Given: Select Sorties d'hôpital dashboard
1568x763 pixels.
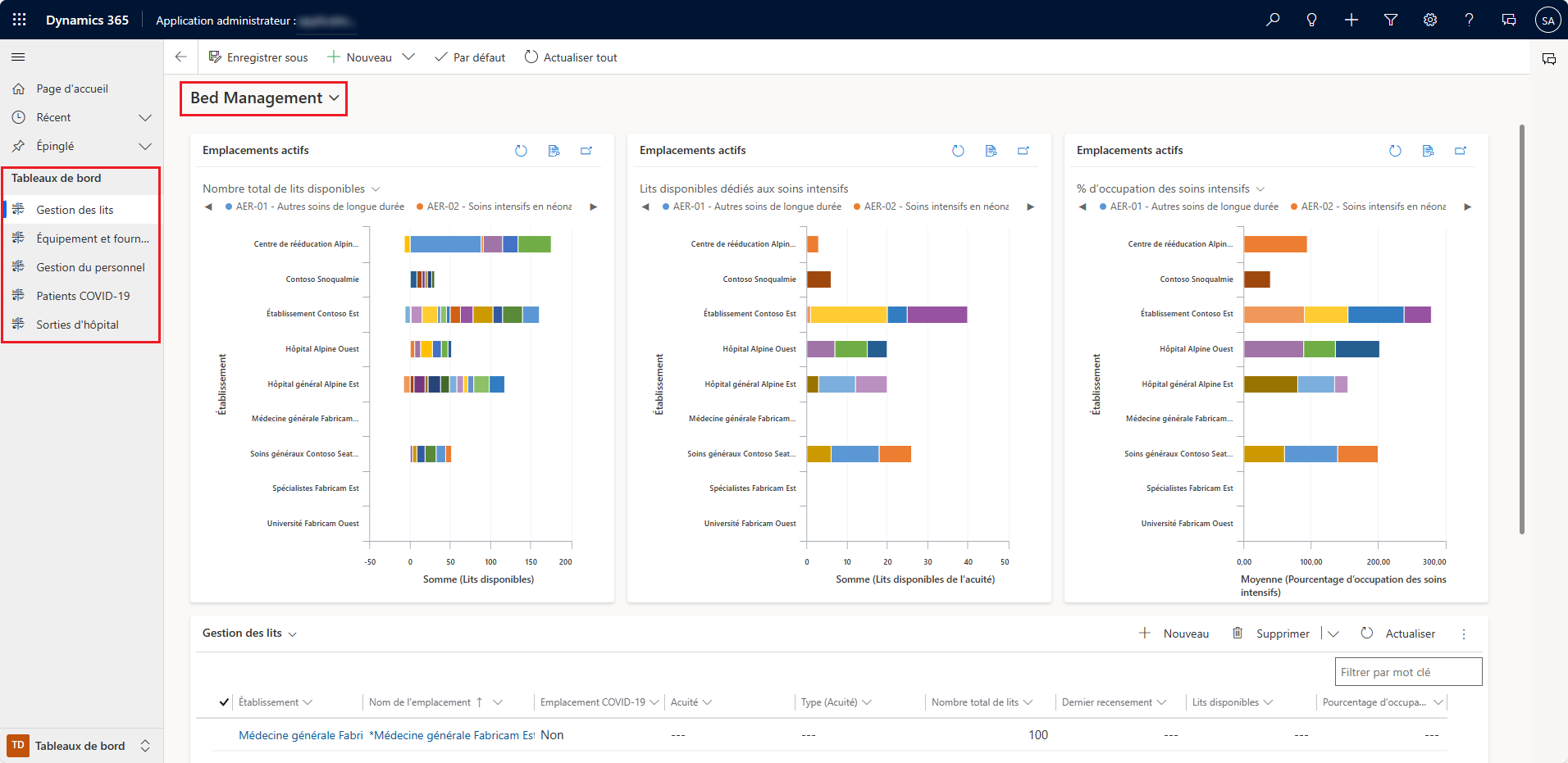Looking at the screenshot, I should pyautogui.click(x=80, y=325).
